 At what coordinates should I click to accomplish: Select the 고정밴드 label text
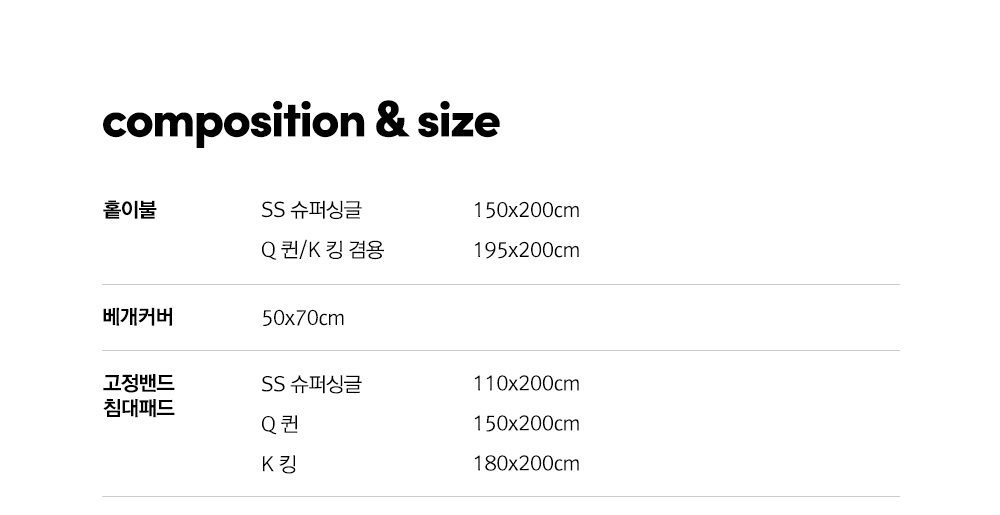coord(138,383)
